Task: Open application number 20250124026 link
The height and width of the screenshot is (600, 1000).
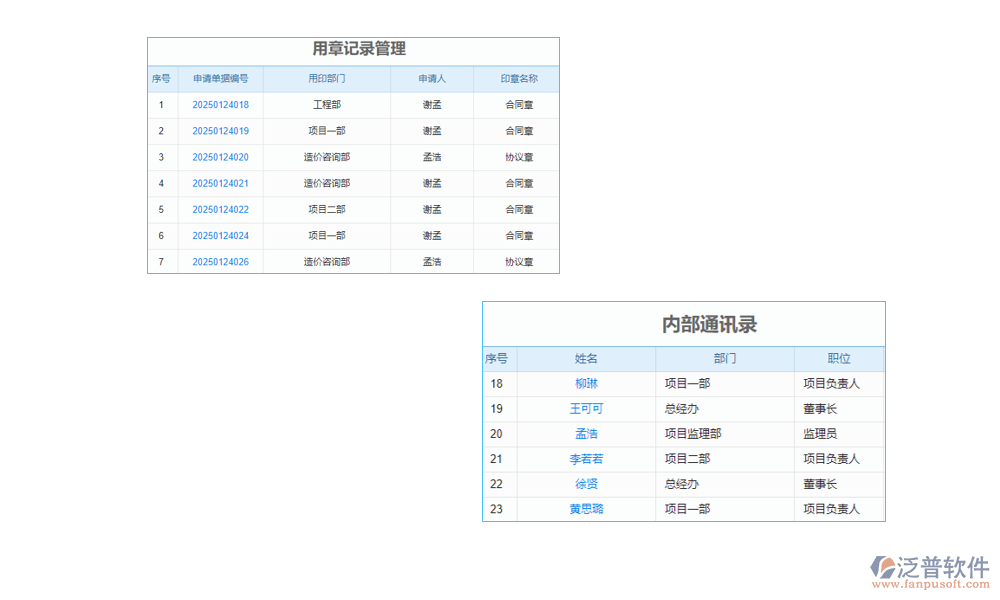Action: click(x=220, y=261)
